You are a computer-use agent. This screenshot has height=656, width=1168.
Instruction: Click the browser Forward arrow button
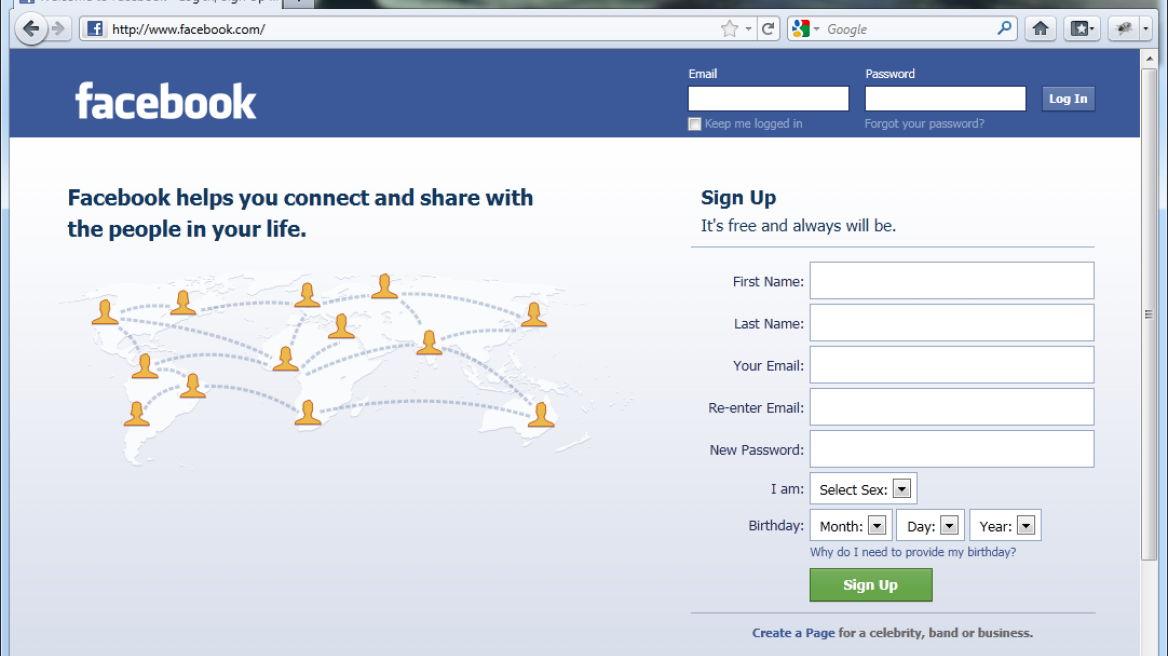[58, 29]
